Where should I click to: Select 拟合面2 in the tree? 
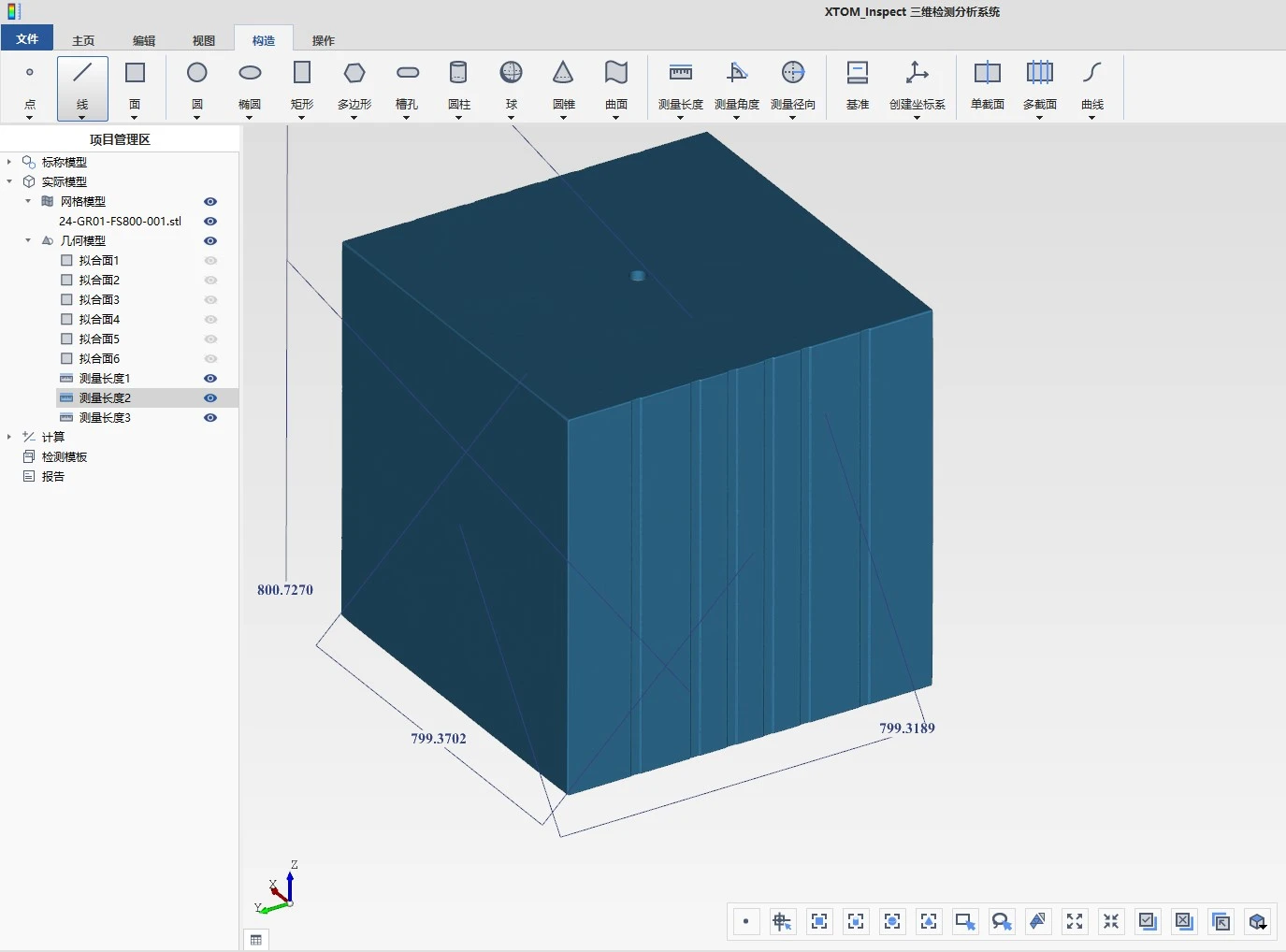click(x=99, y=280)
